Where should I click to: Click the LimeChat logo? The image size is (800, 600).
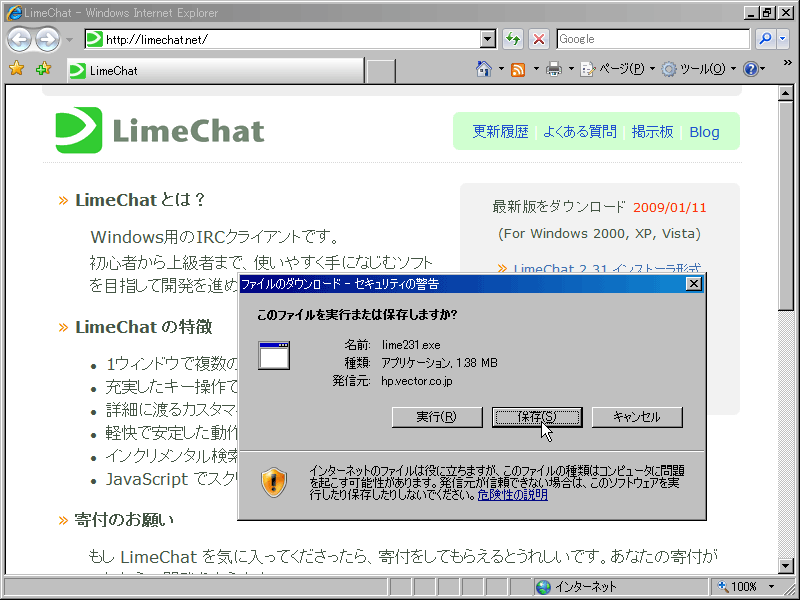[160, 130]
